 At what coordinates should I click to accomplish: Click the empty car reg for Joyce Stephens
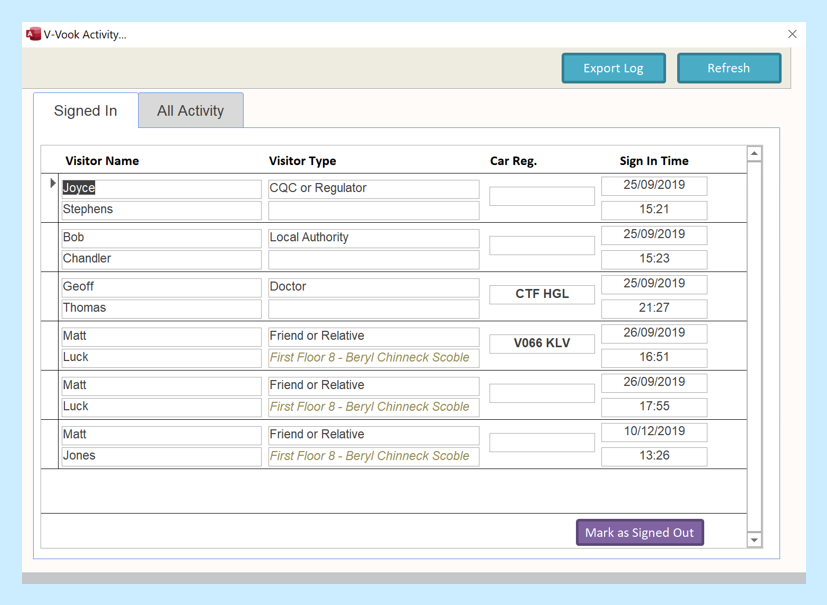coord(542,196)
